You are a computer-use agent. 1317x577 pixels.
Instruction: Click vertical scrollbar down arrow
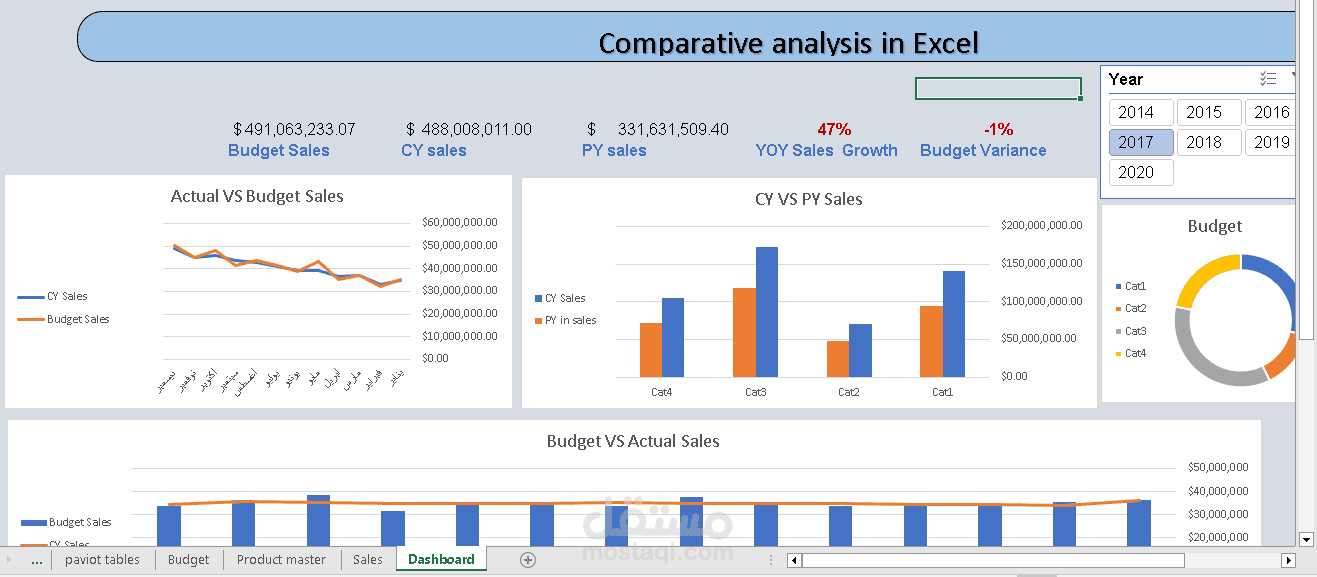pyautogui.click(x=1304, y=538)
